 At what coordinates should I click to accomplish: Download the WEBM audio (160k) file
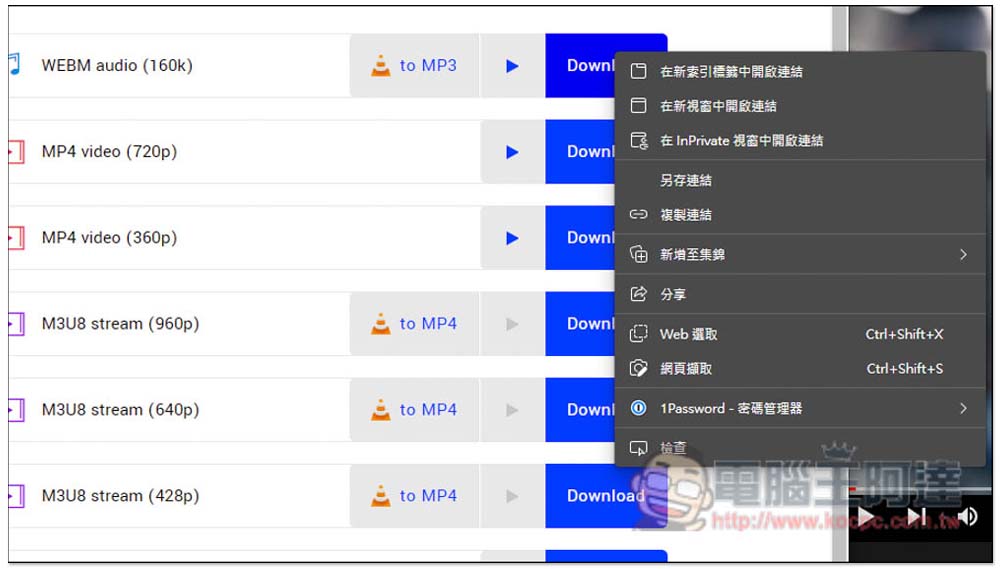click(580, 66)
